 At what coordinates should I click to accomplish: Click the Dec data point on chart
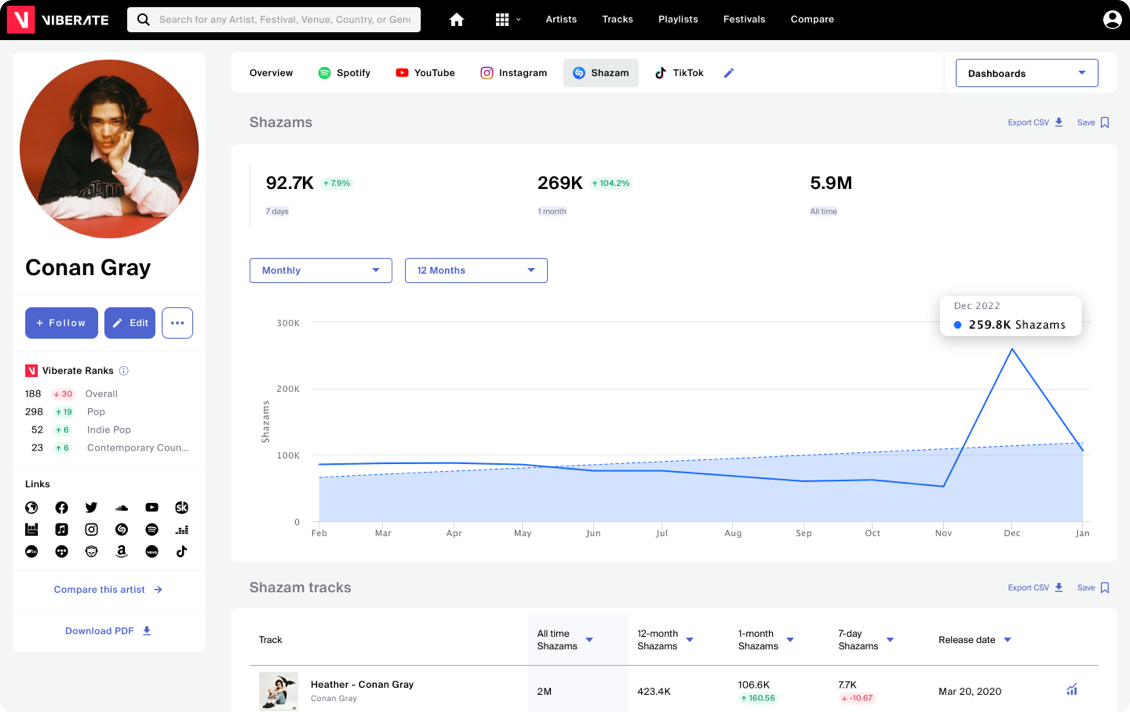(1012, 350)
